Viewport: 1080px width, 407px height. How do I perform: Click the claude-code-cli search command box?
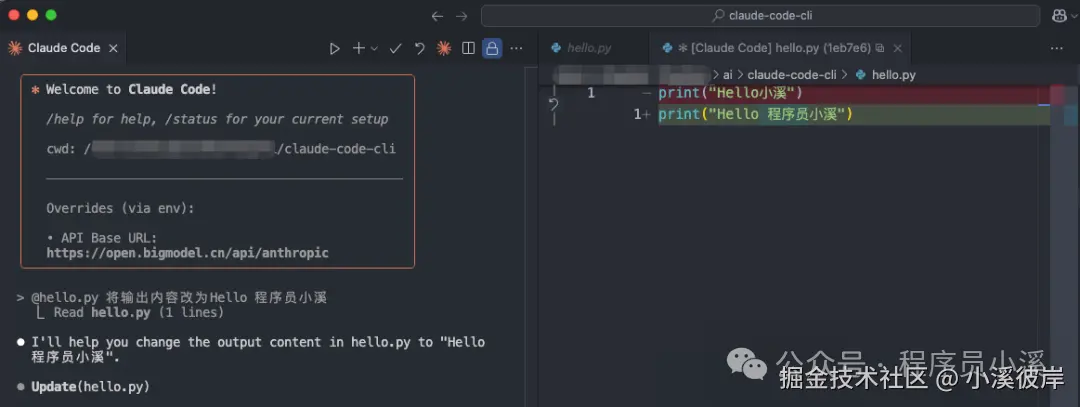760,16
